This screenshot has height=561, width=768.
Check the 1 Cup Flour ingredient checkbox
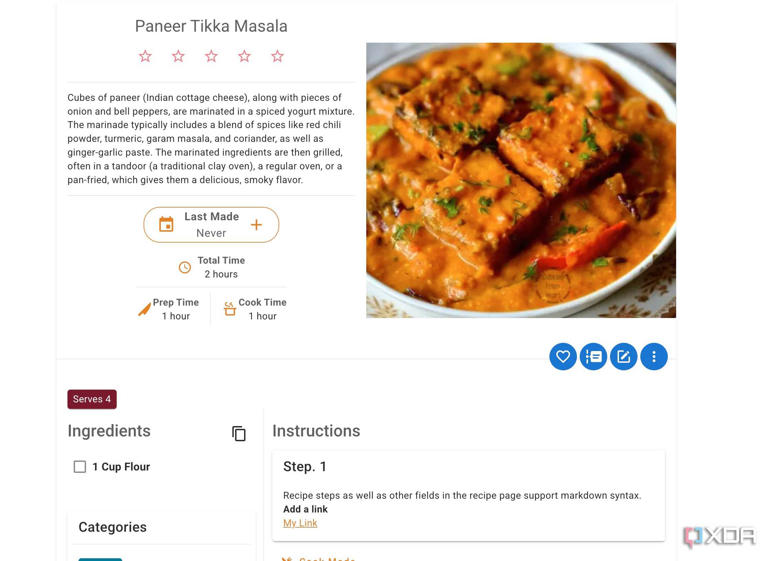pyautogui.click(x=80, y=467)
